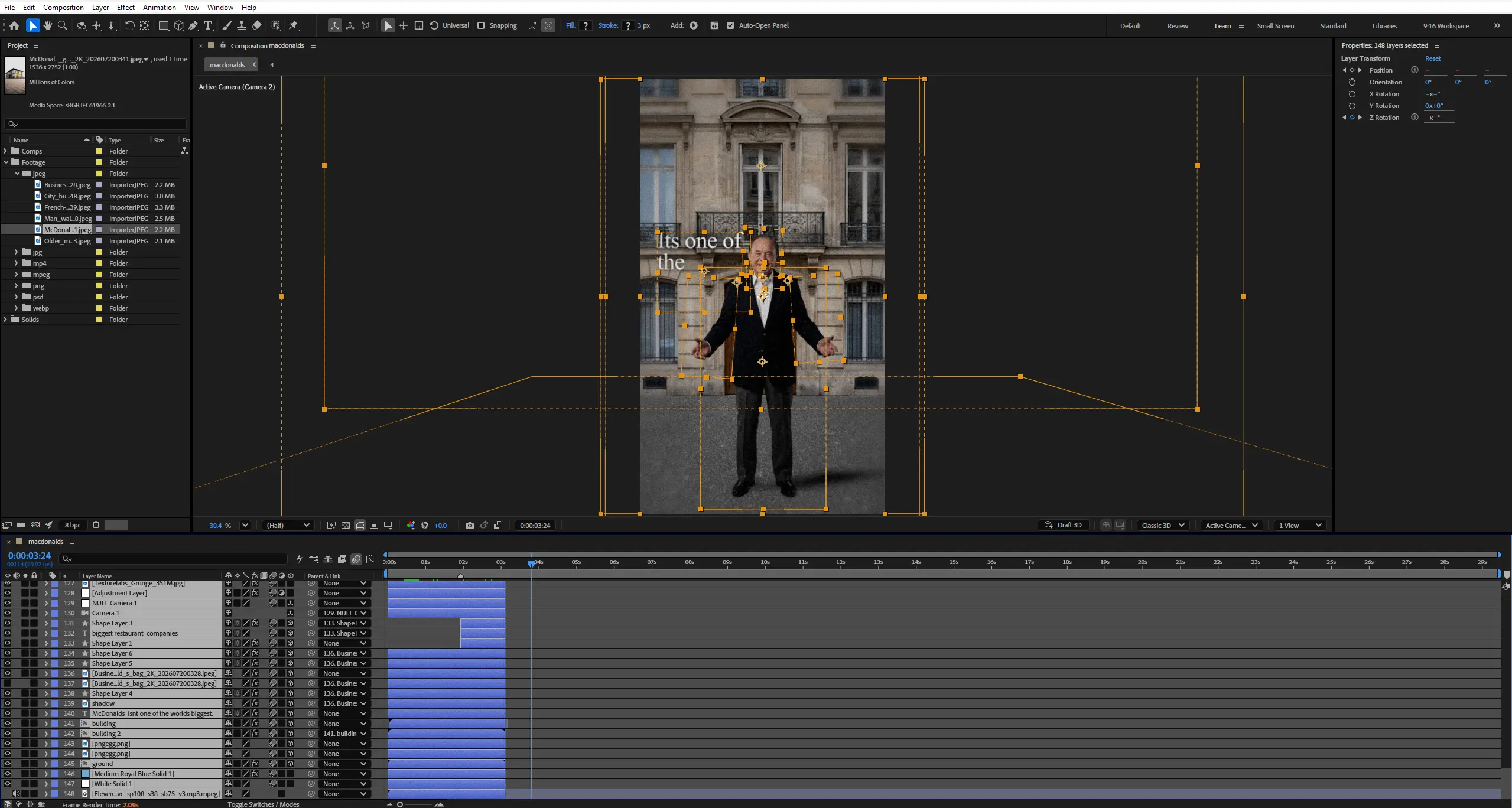Open the Animation menu

[x=160, y=7]
